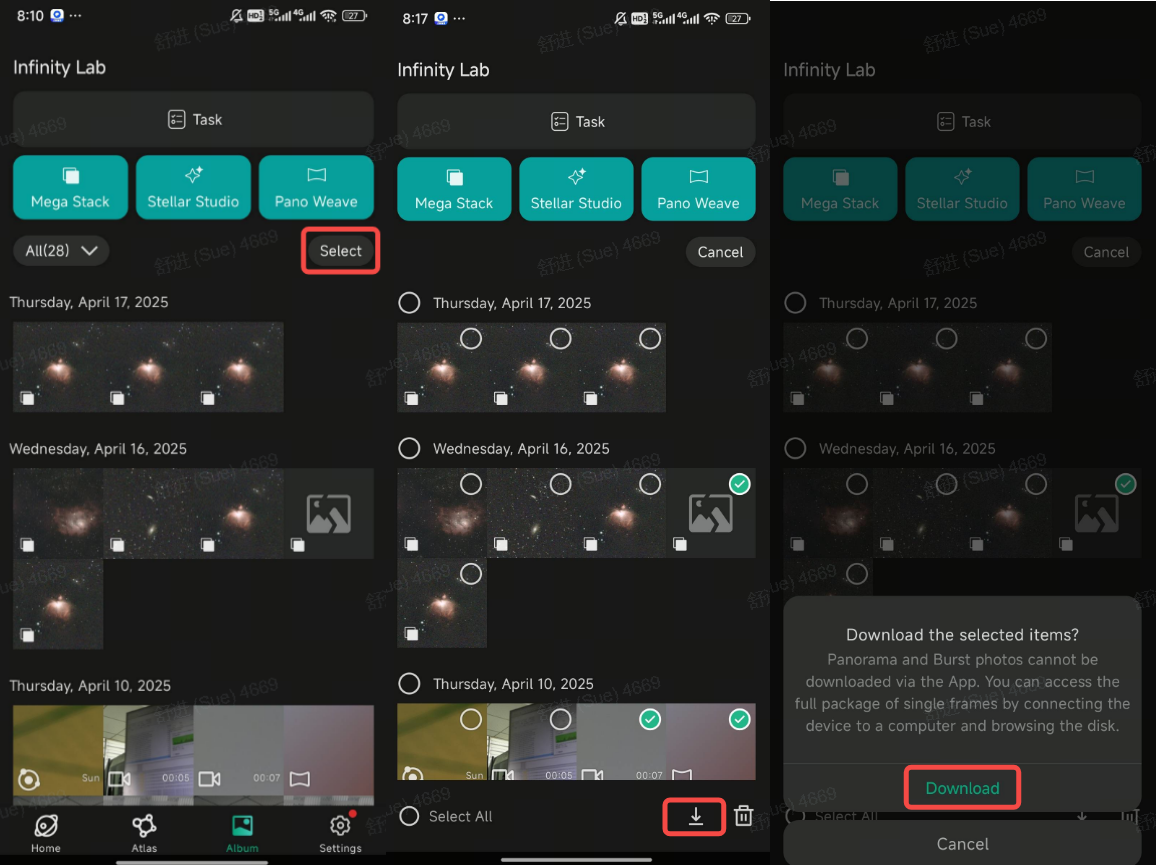The height and width of the screenshot is (865, 1156).
Task: Open the Home tab
Action: [46, 833]
